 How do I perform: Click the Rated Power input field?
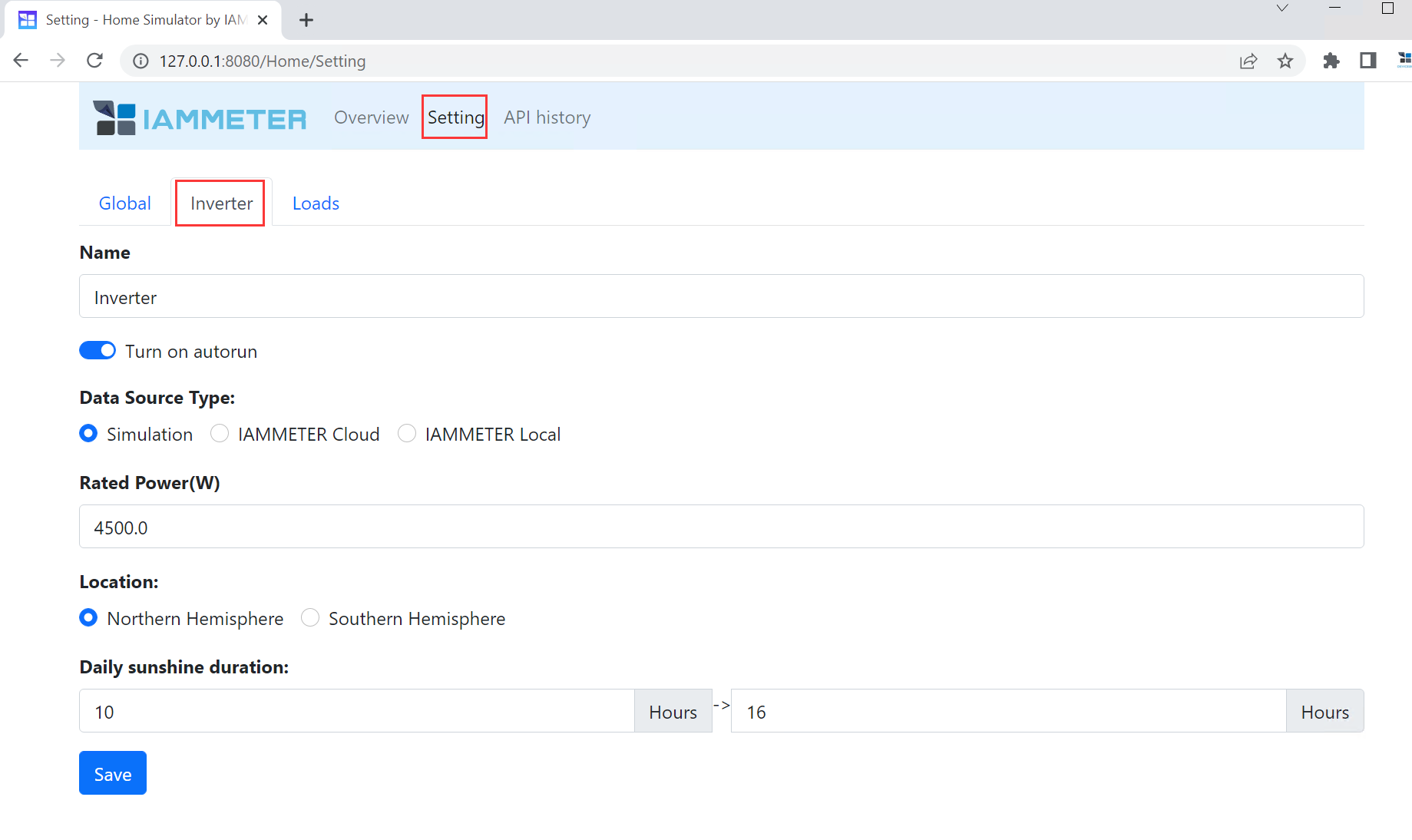click(x=721, y=527)
